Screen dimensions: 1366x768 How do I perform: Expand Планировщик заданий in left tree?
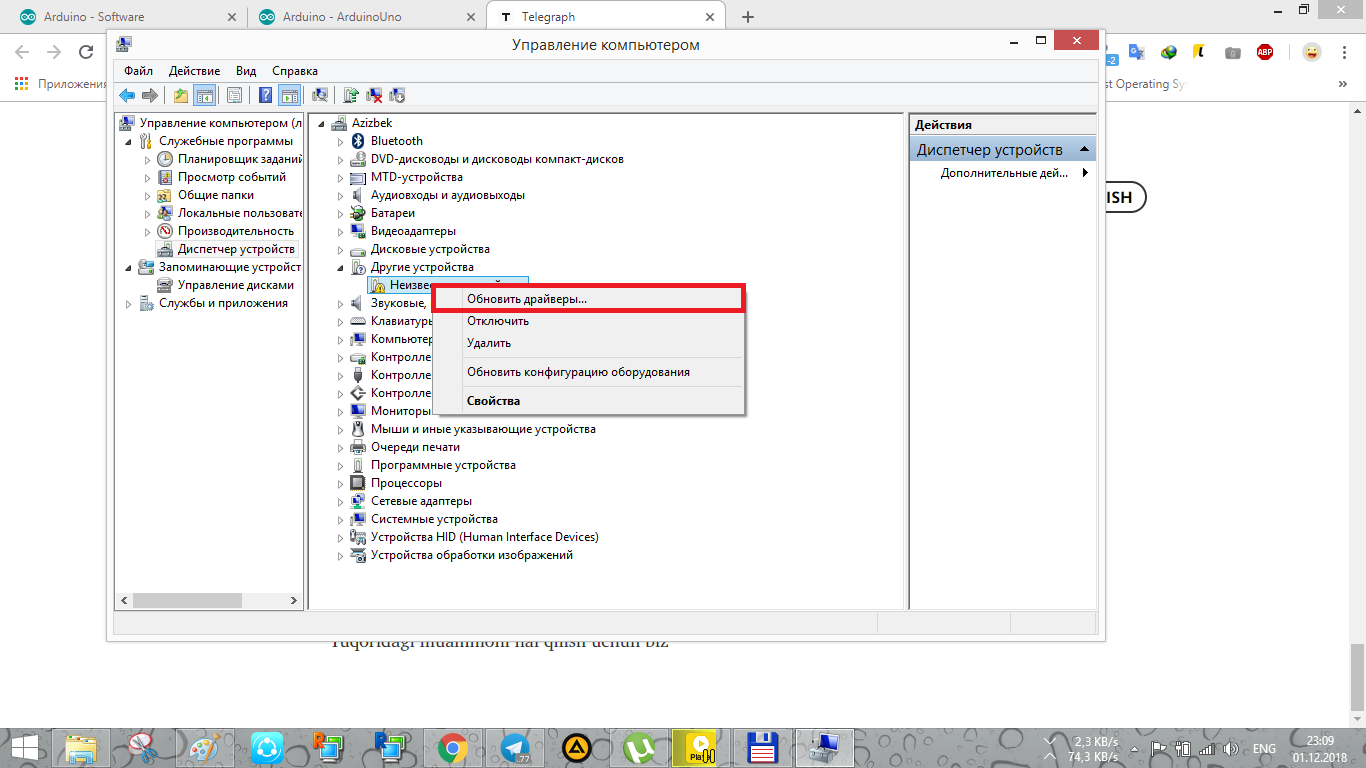[x=147, y=159]
